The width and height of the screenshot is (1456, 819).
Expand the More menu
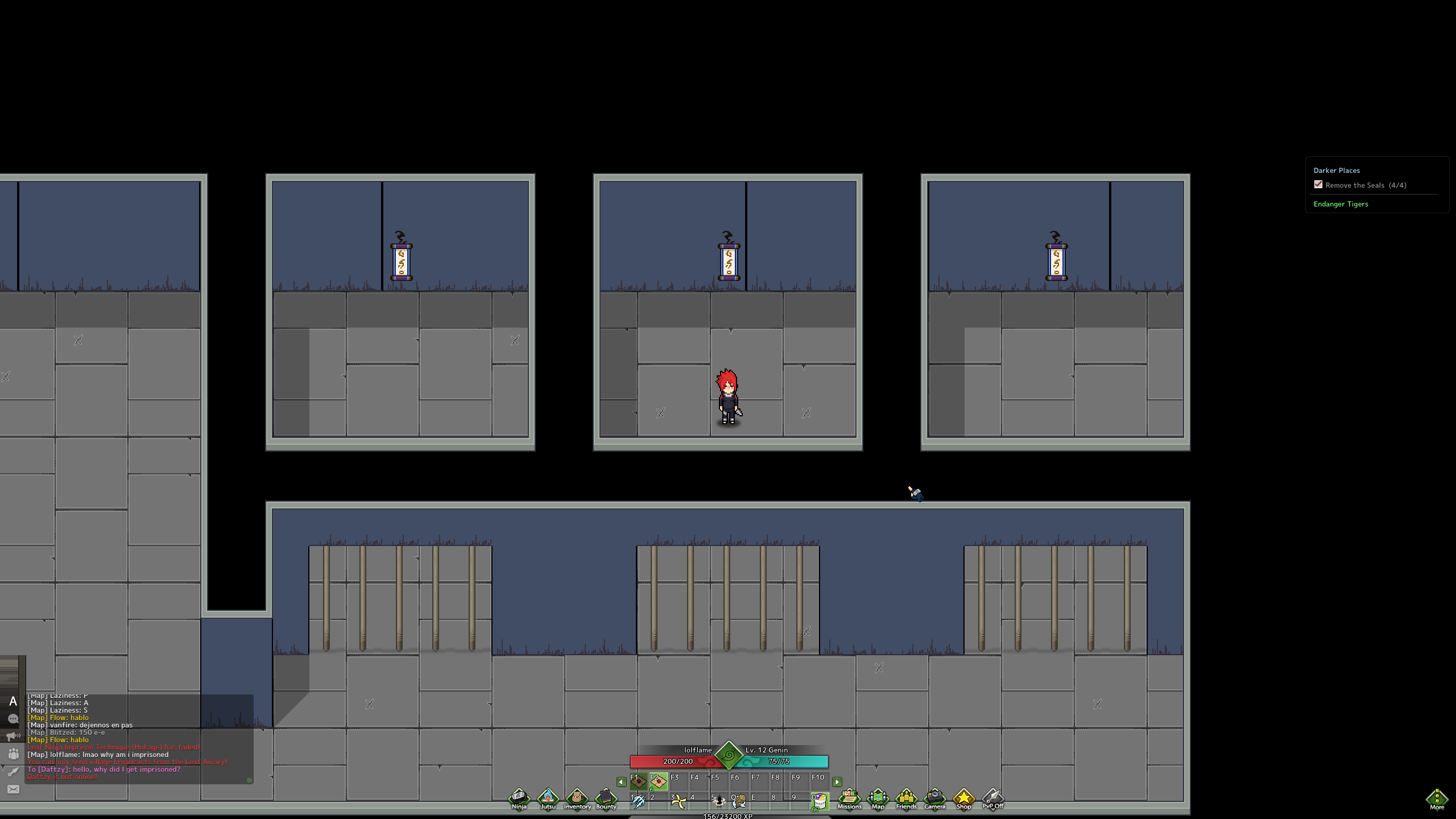point(1437,799)
